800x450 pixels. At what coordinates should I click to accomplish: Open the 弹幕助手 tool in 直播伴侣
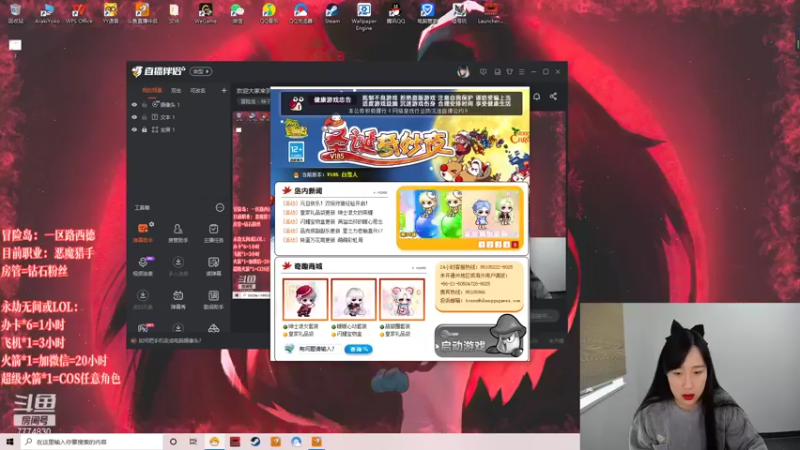coord(143,232)
